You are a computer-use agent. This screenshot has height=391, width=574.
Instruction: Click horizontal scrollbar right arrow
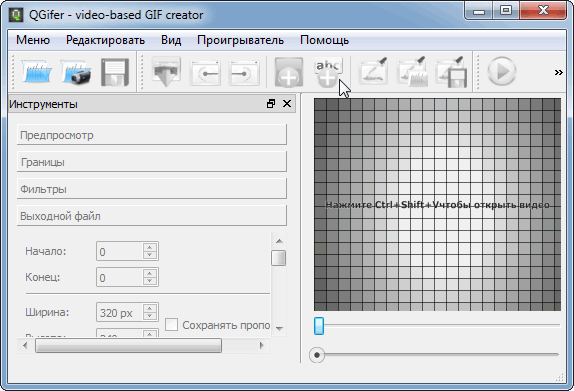(x=261, y=345)
